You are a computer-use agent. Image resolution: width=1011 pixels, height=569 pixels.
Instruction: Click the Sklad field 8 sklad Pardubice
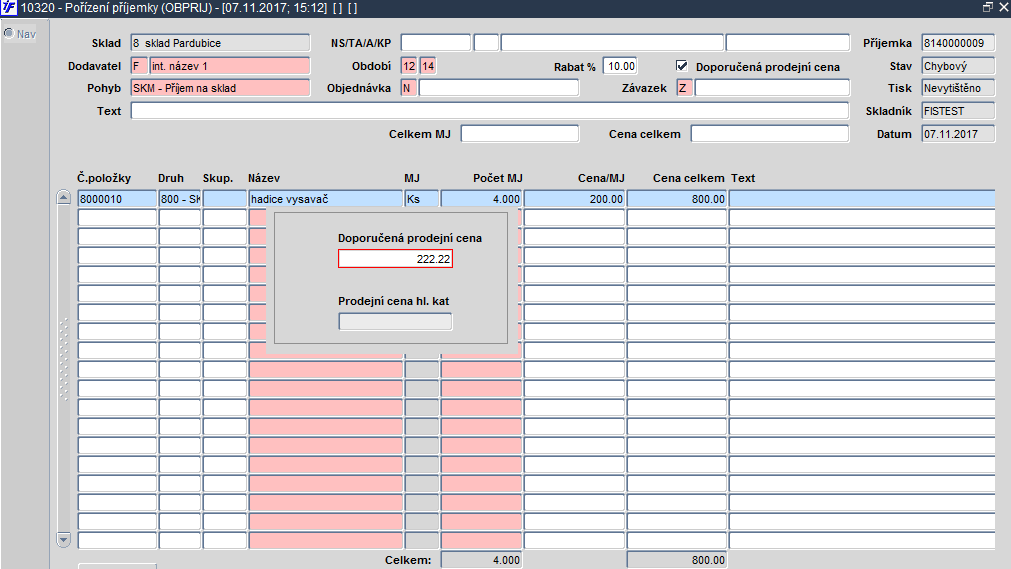pyautogui.click(x=220, y=43)
